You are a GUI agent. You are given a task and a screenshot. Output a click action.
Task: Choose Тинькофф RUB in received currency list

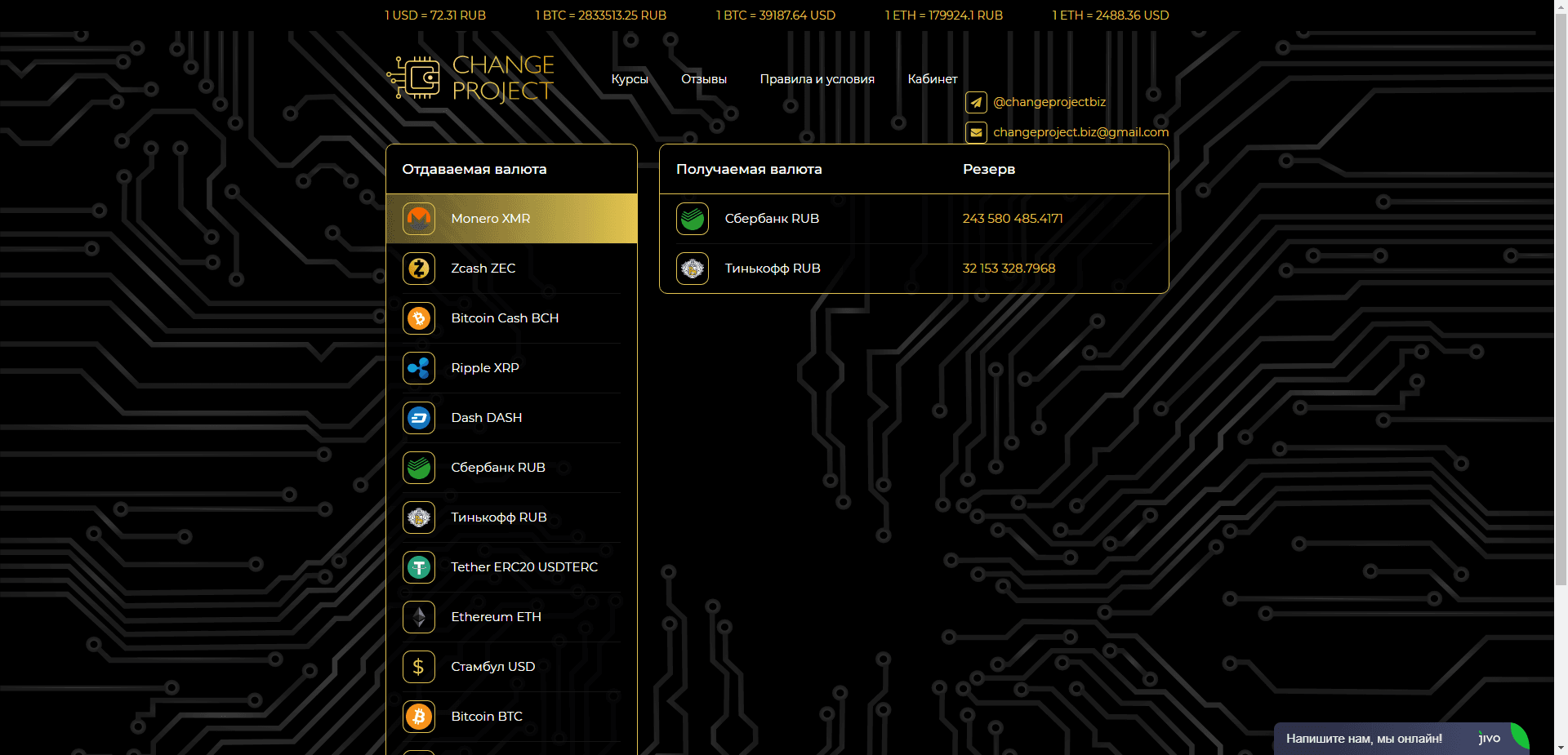coord(773,269)
